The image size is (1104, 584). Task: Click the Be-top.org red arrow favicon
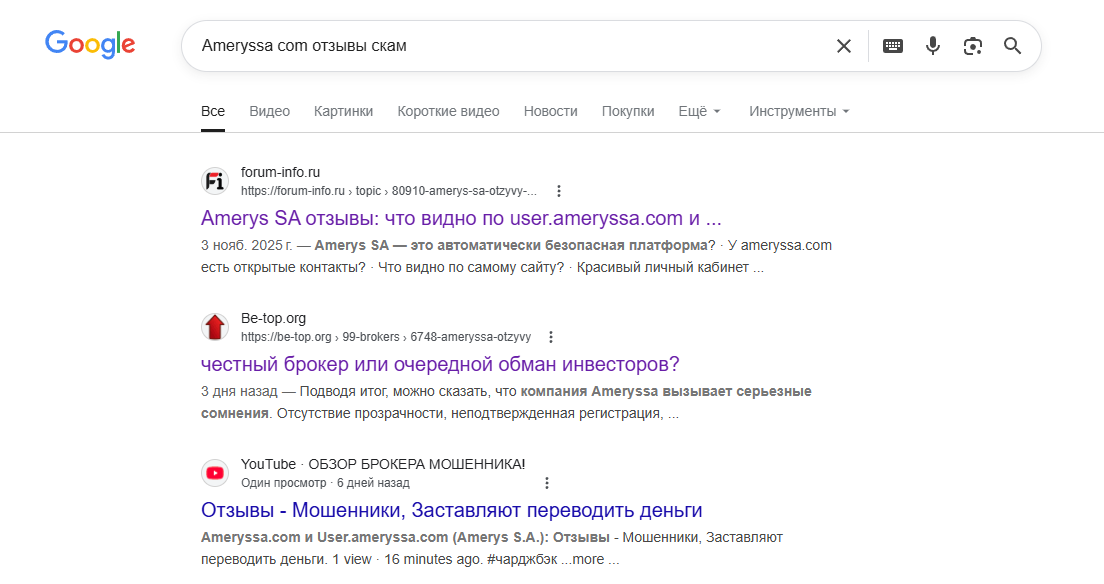[x=215, y=327]
